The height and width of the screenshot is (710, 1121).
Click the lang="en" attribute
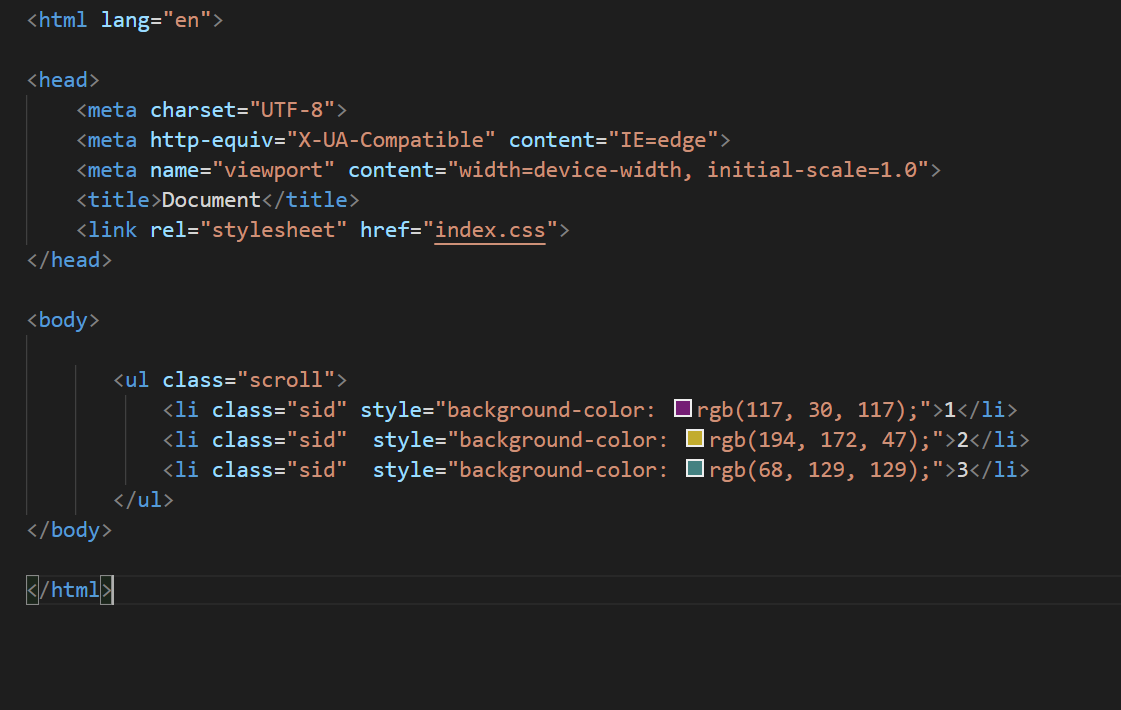156,20
